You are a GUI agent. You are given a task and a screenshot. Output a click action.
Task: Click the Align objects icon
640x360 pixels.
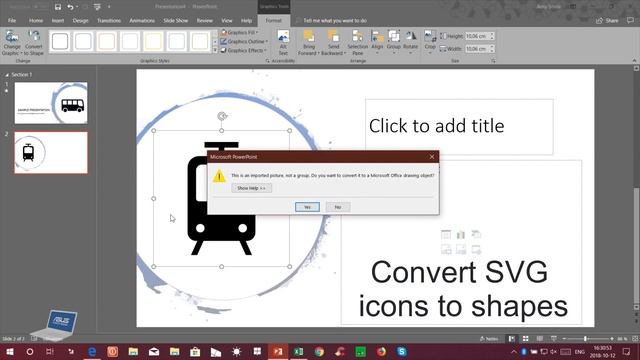[x=377, y=42]
